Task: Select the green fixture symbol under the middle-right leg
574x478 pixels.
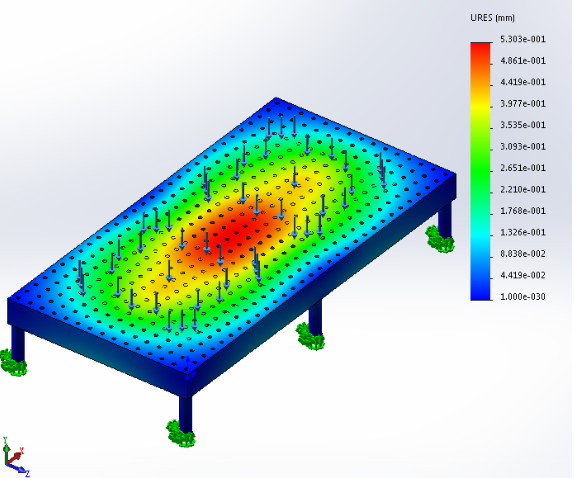Action: tap(310, 337)
